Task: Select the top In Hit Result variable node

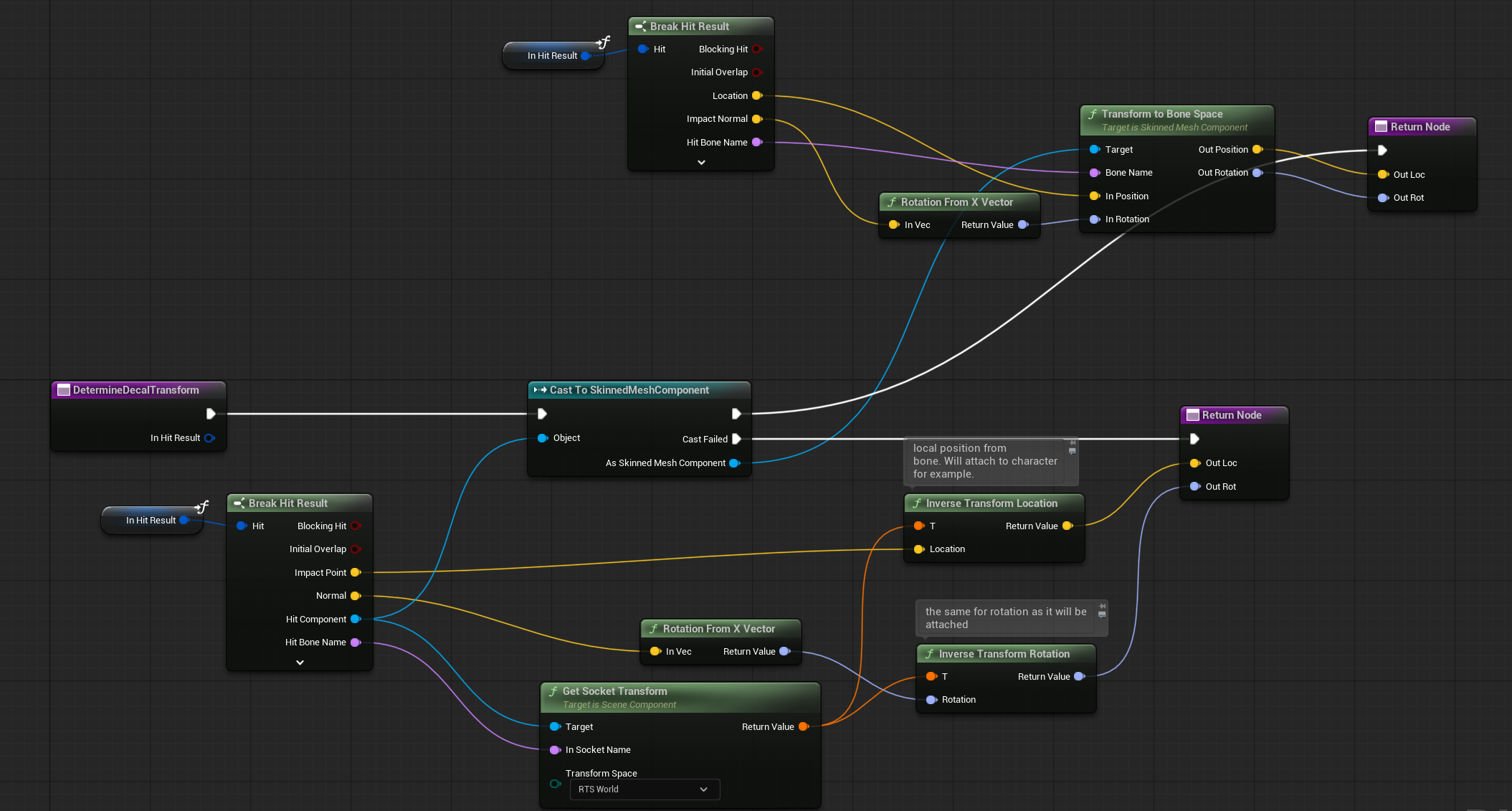Action: (x=551, y=56)
